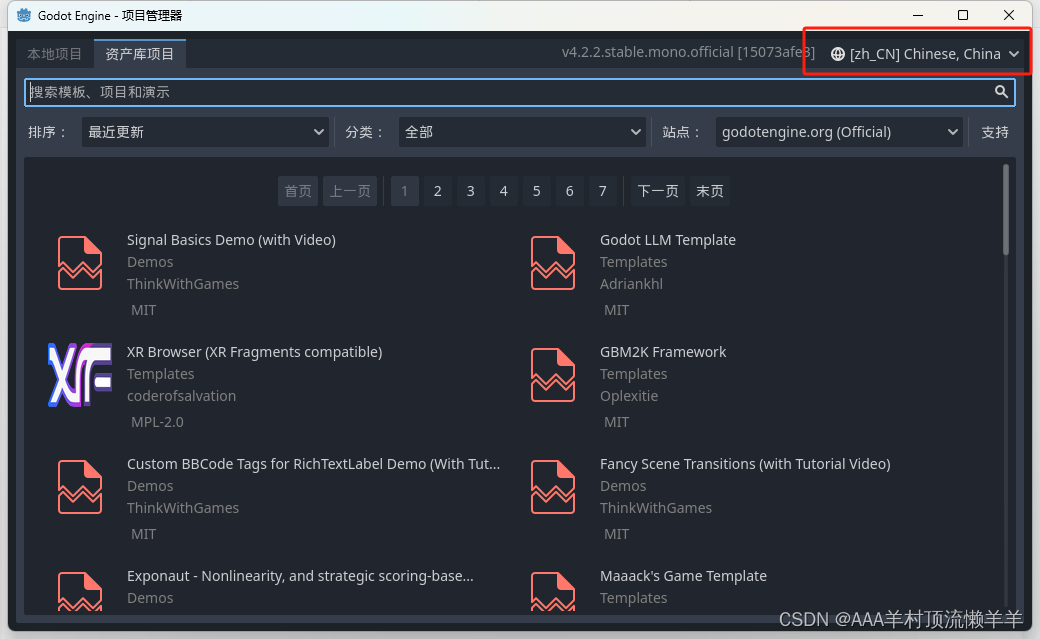Expand the 分类 category dropdown
Image resolution: width=1040 pixels, height=639 pixels.
pos(522,132)
